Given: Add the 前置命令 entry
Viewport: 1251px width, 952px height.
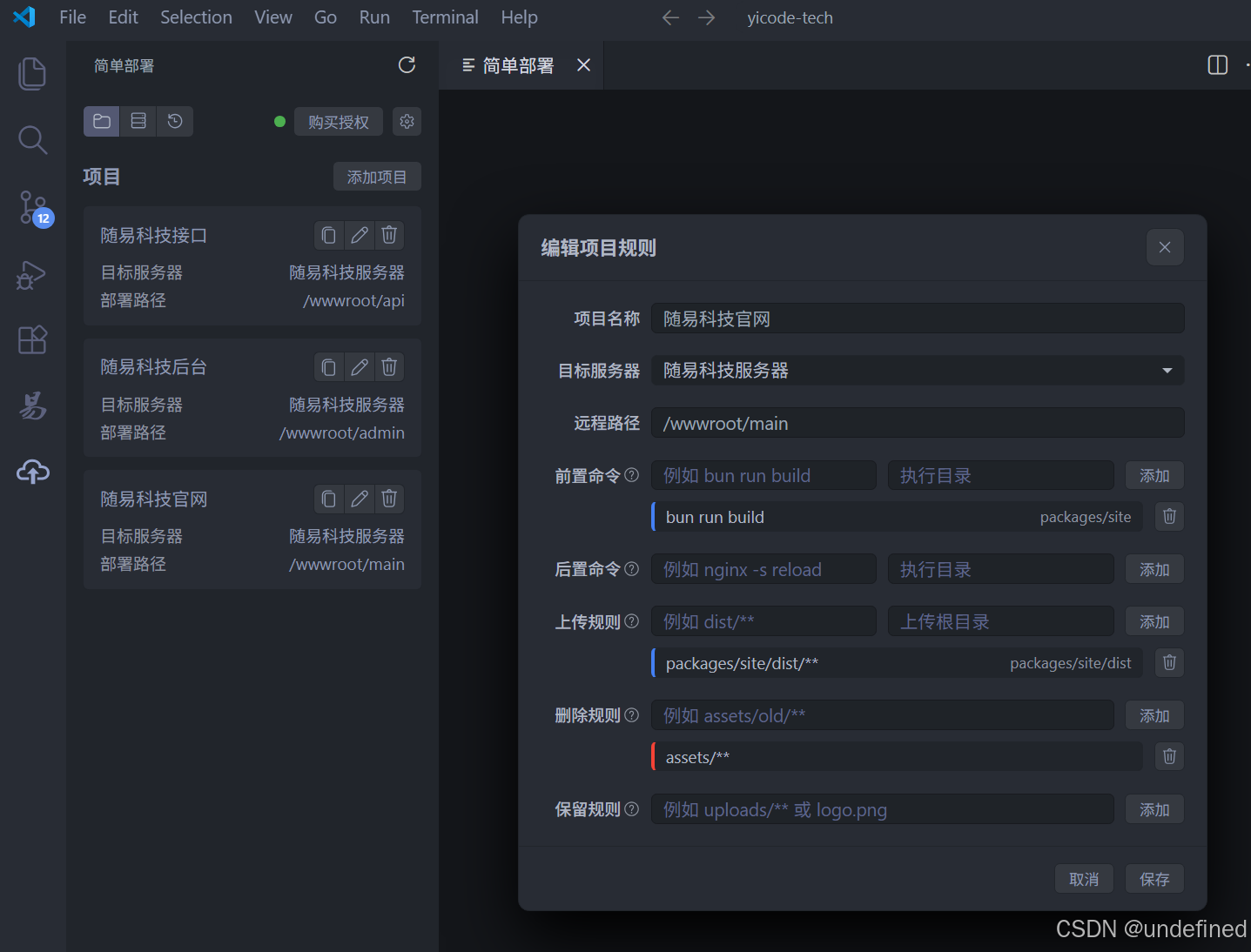Looking at the screenshot, I should (x=1154, y=475).
